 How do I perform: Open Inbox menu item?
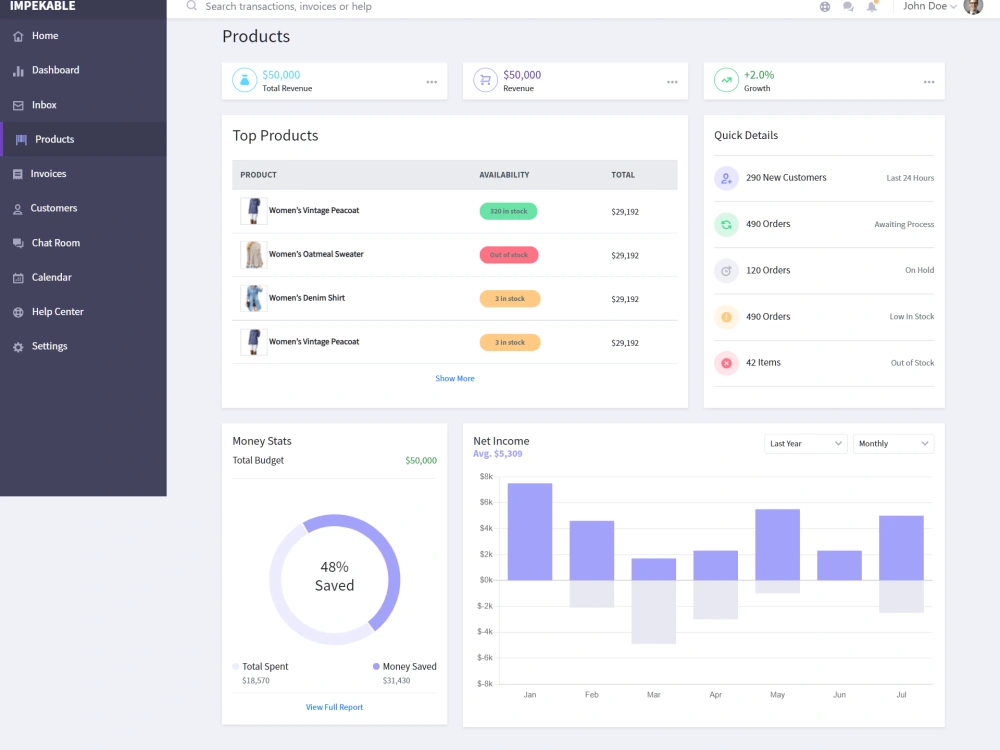click(83, 105)
